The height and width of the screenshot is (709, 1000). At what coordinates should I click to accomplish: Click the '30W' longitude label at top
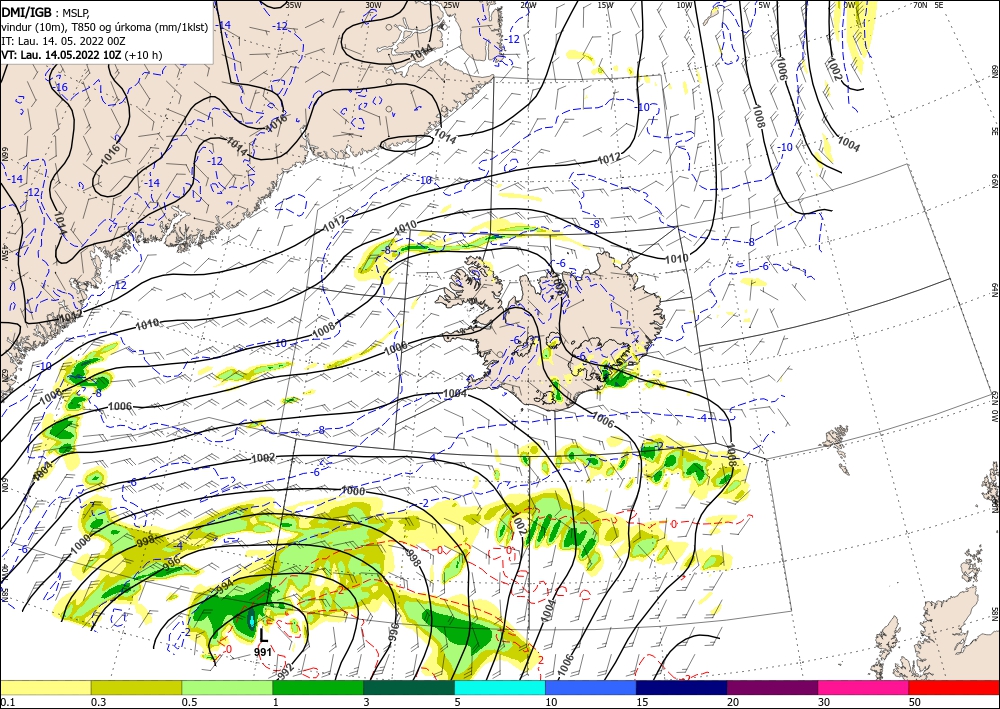373,5
